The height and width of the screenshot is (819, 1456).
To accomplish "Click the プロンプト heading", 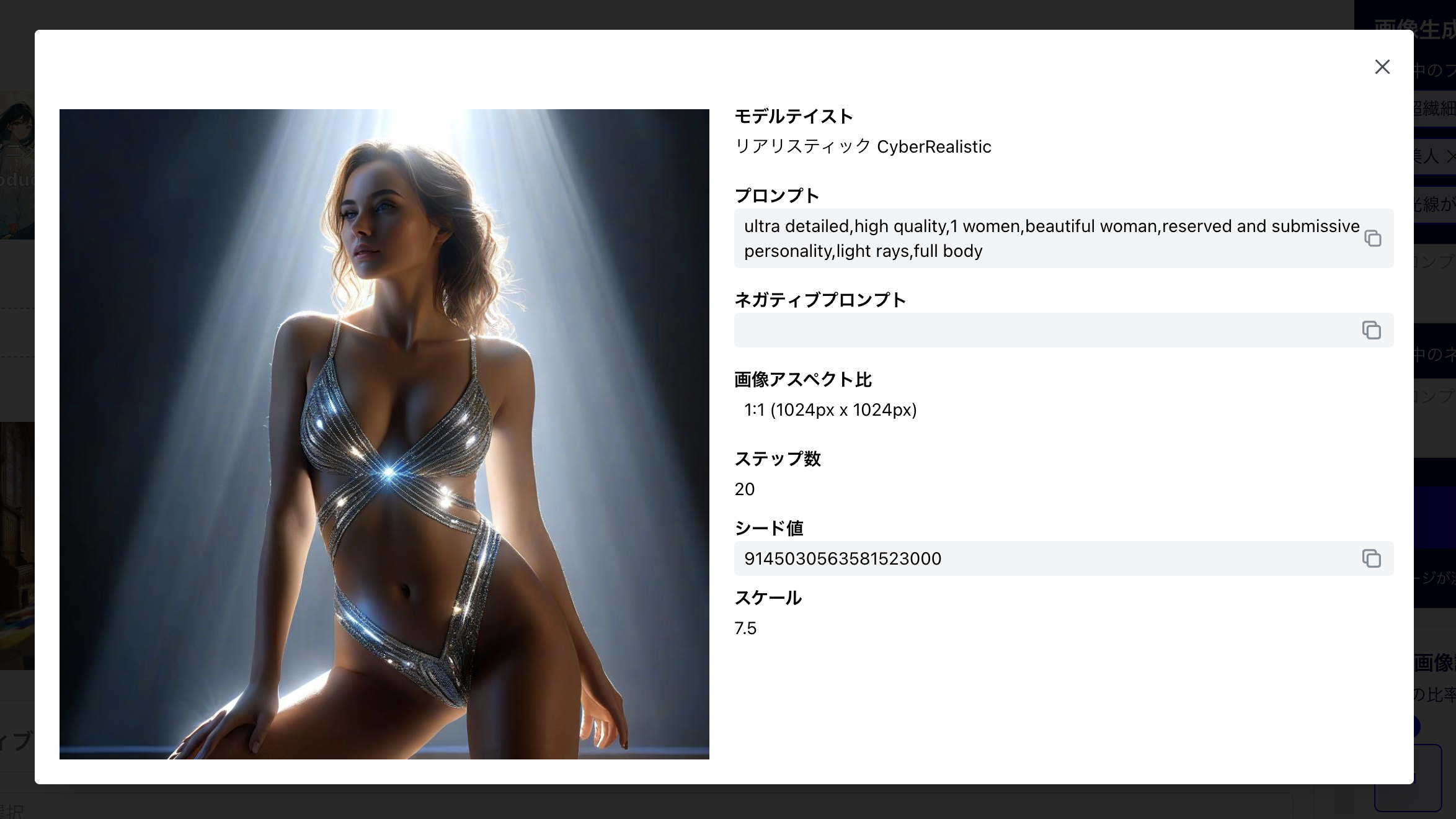I will [776, 195].
